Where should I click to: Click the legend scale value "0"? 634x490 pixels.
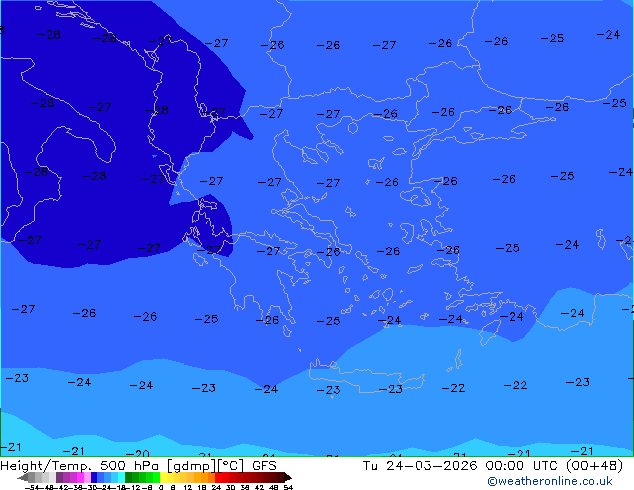click(161, 488)
